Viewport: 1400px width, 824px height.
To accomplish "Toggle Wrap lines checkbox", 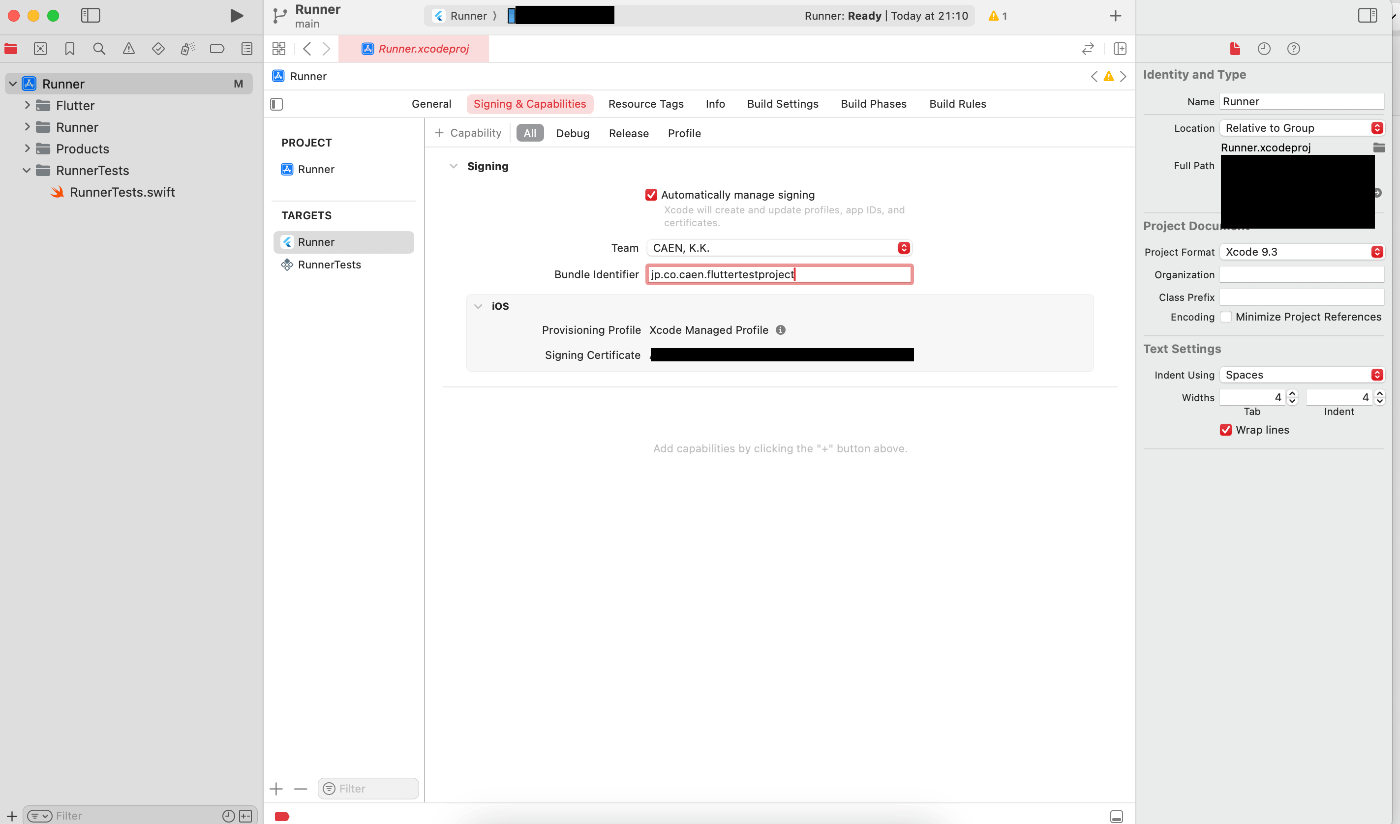I will coord(1226,430).
